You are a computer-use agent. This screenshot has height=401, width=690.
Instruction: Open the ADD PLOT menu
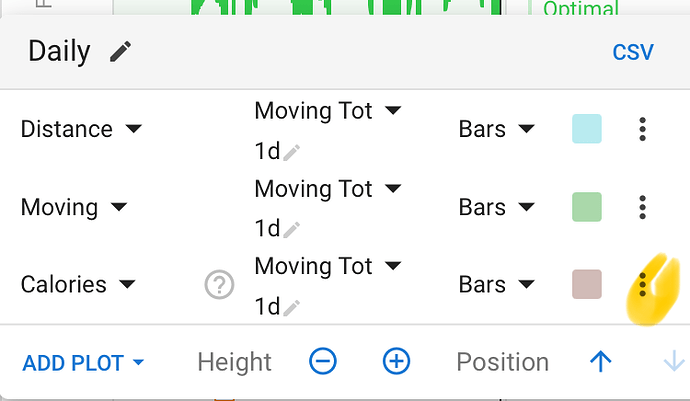click(x=83, y=362)
